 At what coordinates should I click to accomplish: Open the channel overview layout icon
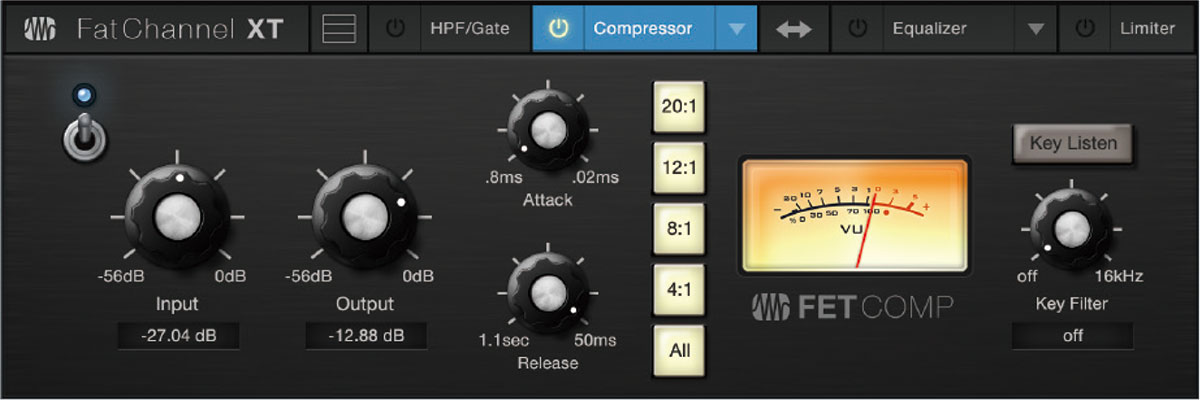(x=339, y=29)
